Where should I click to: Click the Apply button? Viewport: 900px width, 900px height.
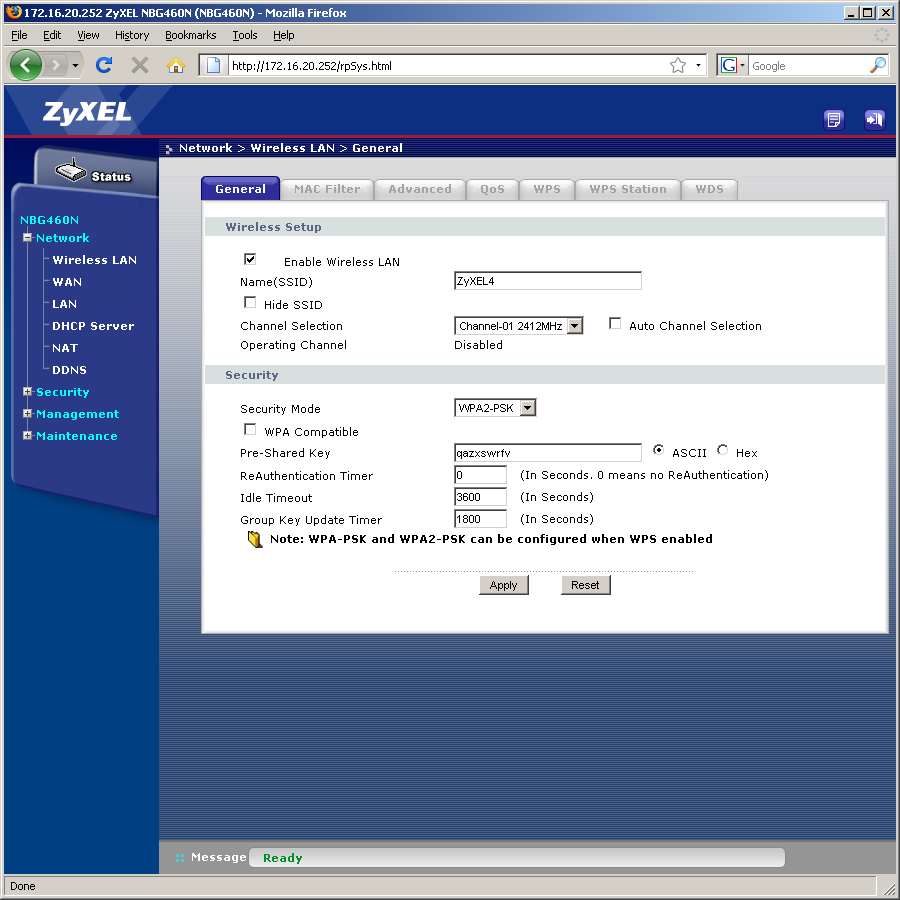point(503,585)
